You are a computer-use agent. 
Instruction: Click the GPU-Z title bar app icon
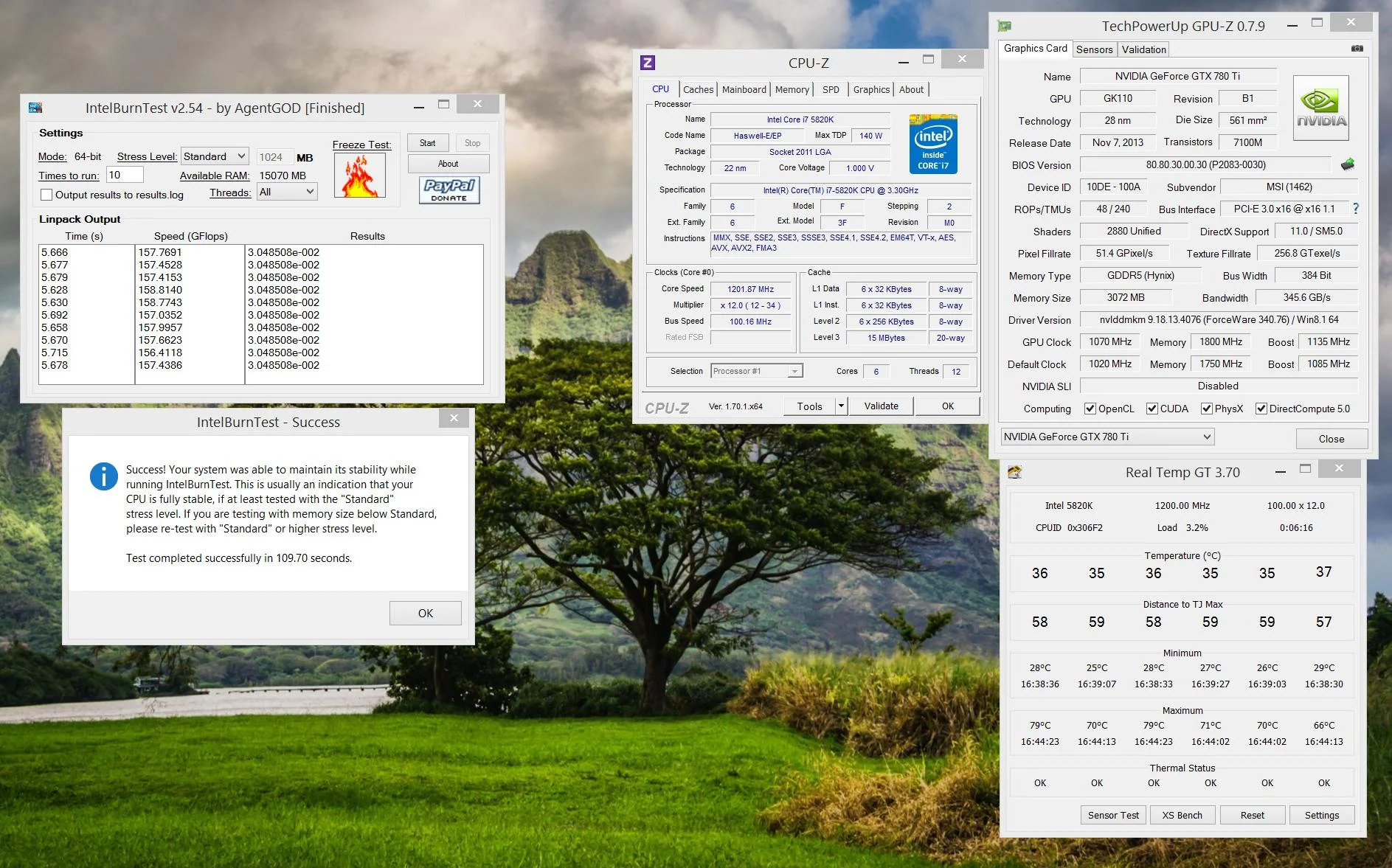pyautogui.click(x=1004, y=26)
